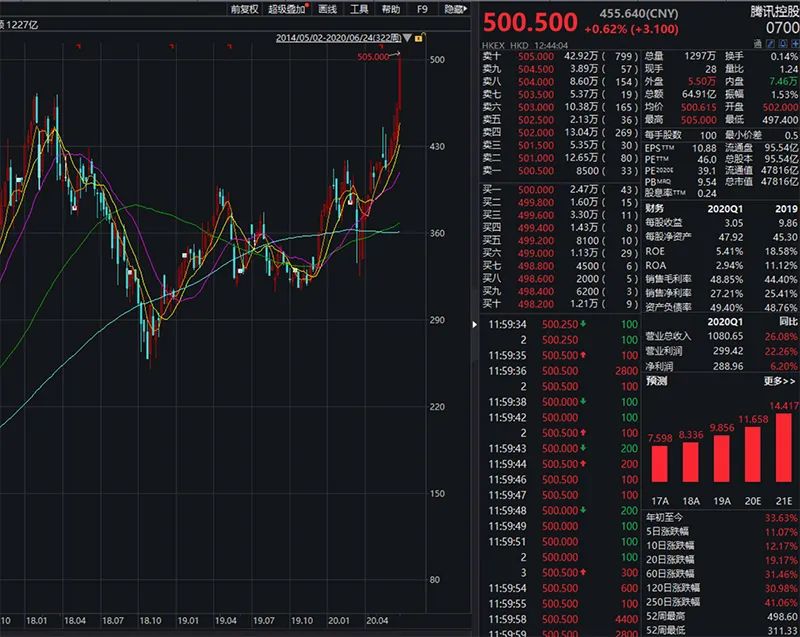Click the 通 badge icon under stock code
800x637 pixels.
point(758,44)
